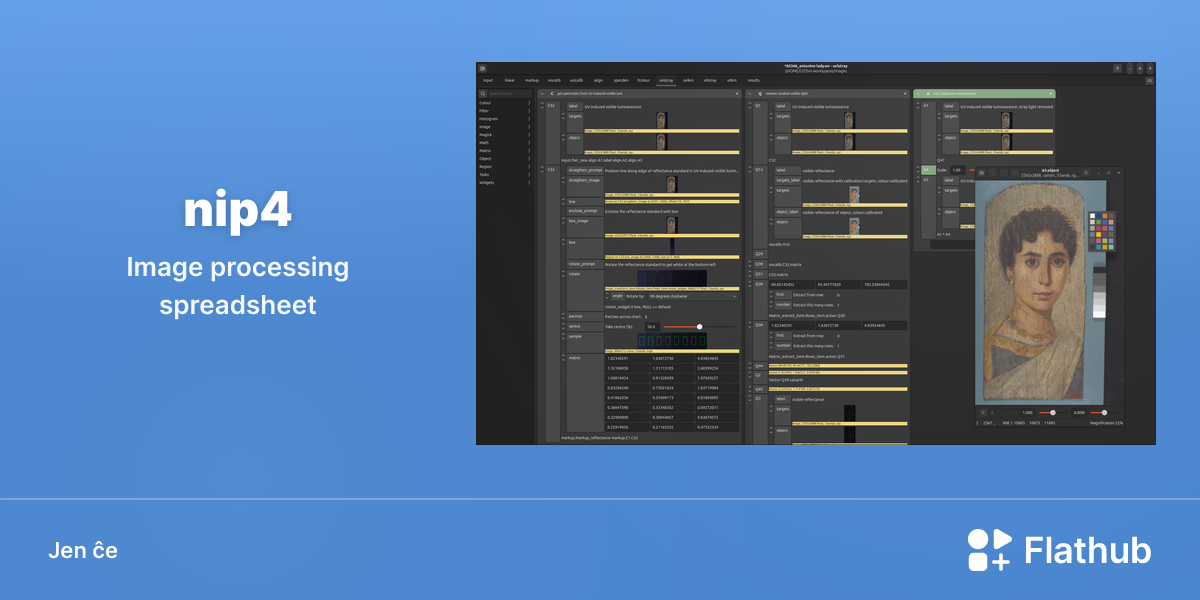Switch to the markup tab
Viewport: 1200px width, 600px height.
(x=532, y=80)
